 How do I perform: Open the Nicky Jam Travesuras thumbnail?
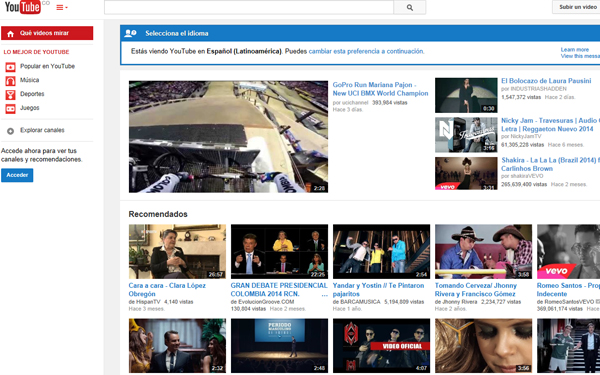[x=466, y=135]
